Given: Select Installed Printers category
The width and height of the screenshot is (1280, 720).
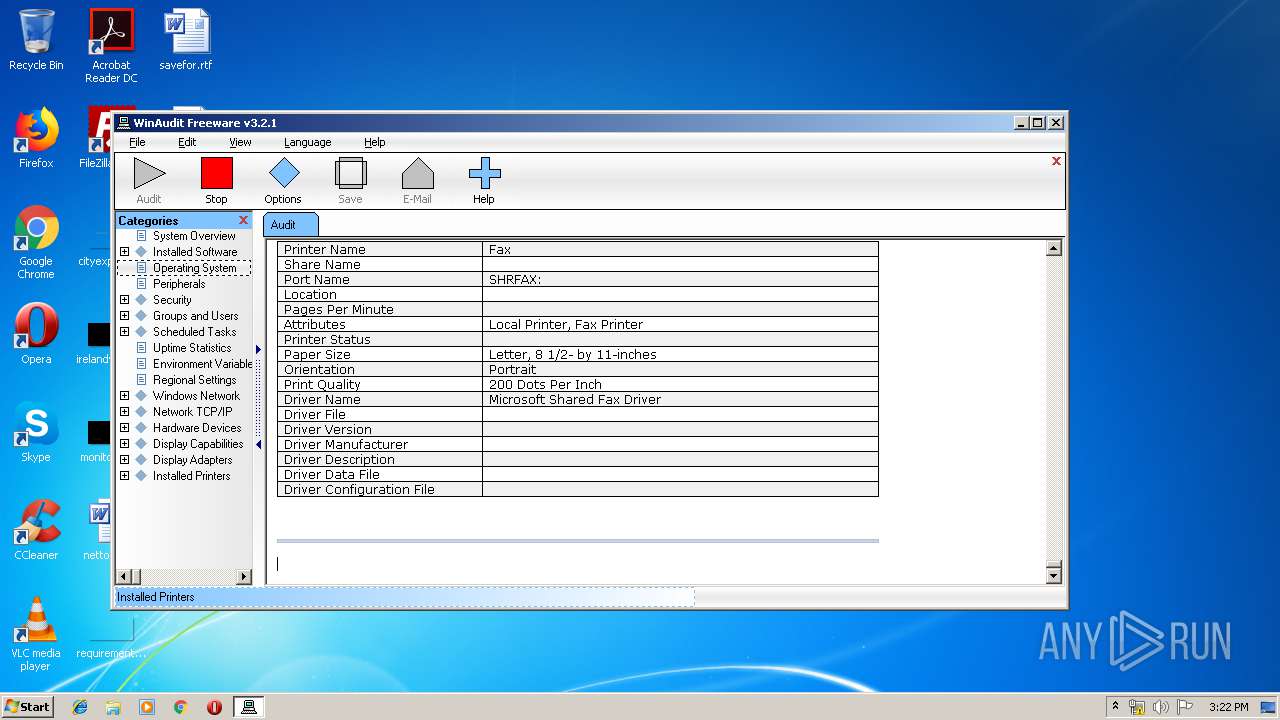Looking at the screenshot, I should click(192, 476).
